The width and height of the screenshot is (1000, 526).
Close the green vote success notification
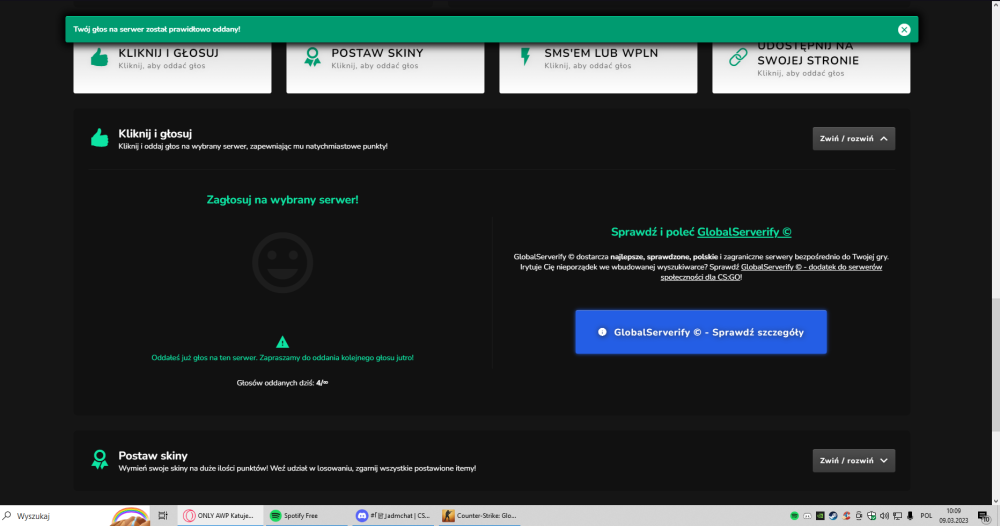coord(904,29)
